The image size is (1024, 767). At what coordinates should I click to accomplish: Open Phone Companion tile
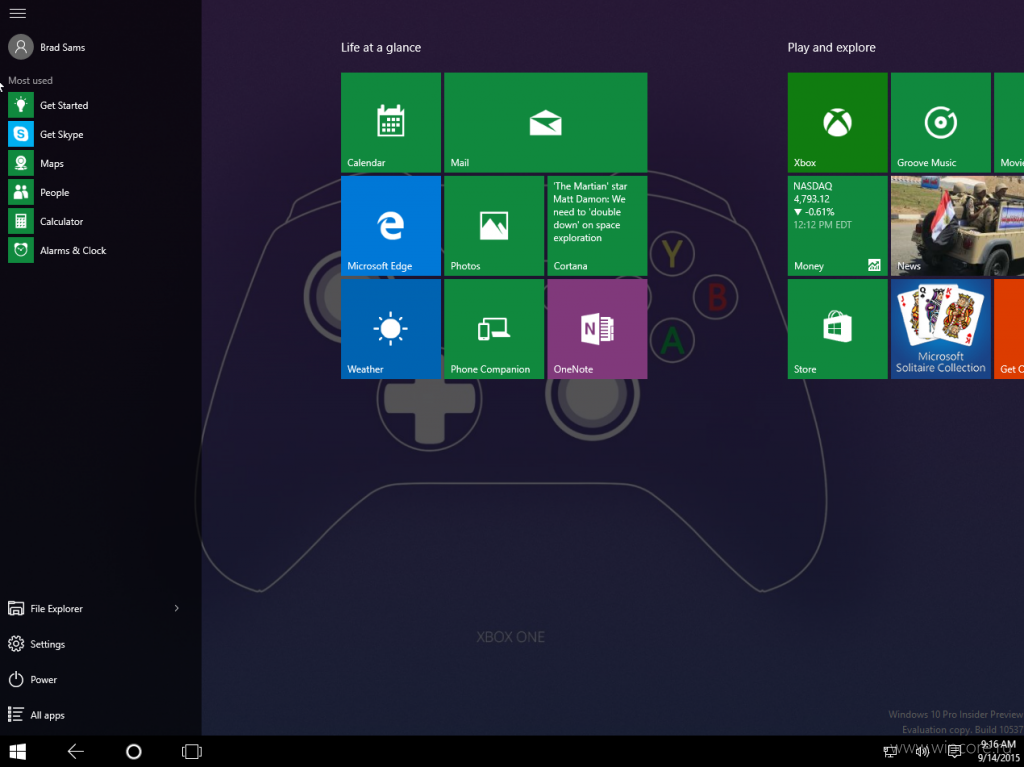pos(494,329)
